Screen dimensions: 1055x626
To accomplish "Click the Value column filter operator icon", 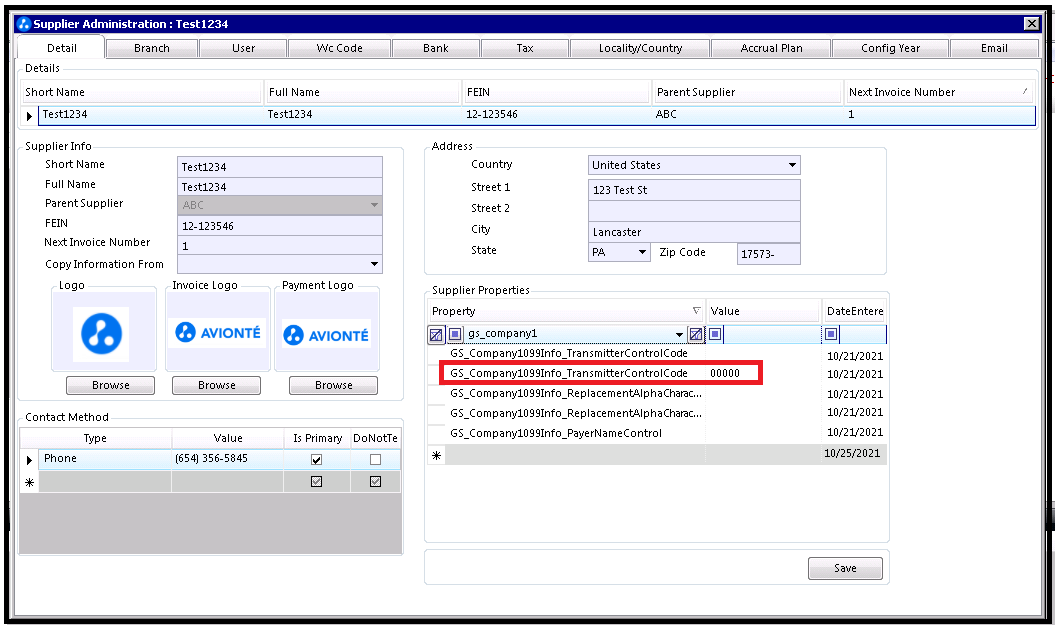I will [715, 334].
